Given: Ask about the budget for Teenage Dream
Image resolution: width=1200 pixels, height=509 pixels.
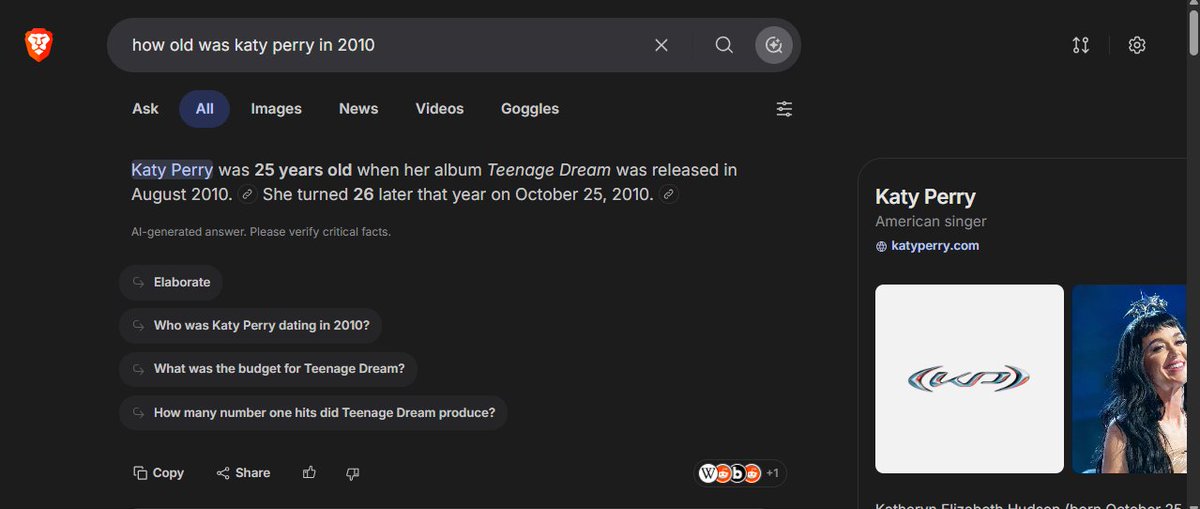Looking at the screenshot, I should coord(268,368).
